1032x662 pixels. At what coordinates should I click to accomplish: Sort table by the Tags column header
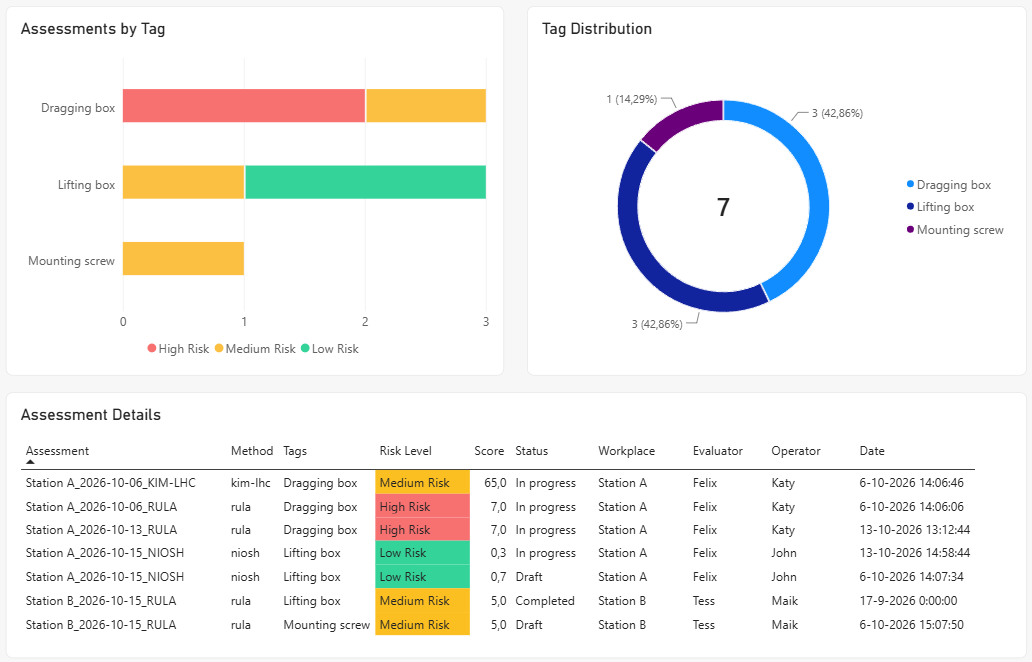coord(295,451)
